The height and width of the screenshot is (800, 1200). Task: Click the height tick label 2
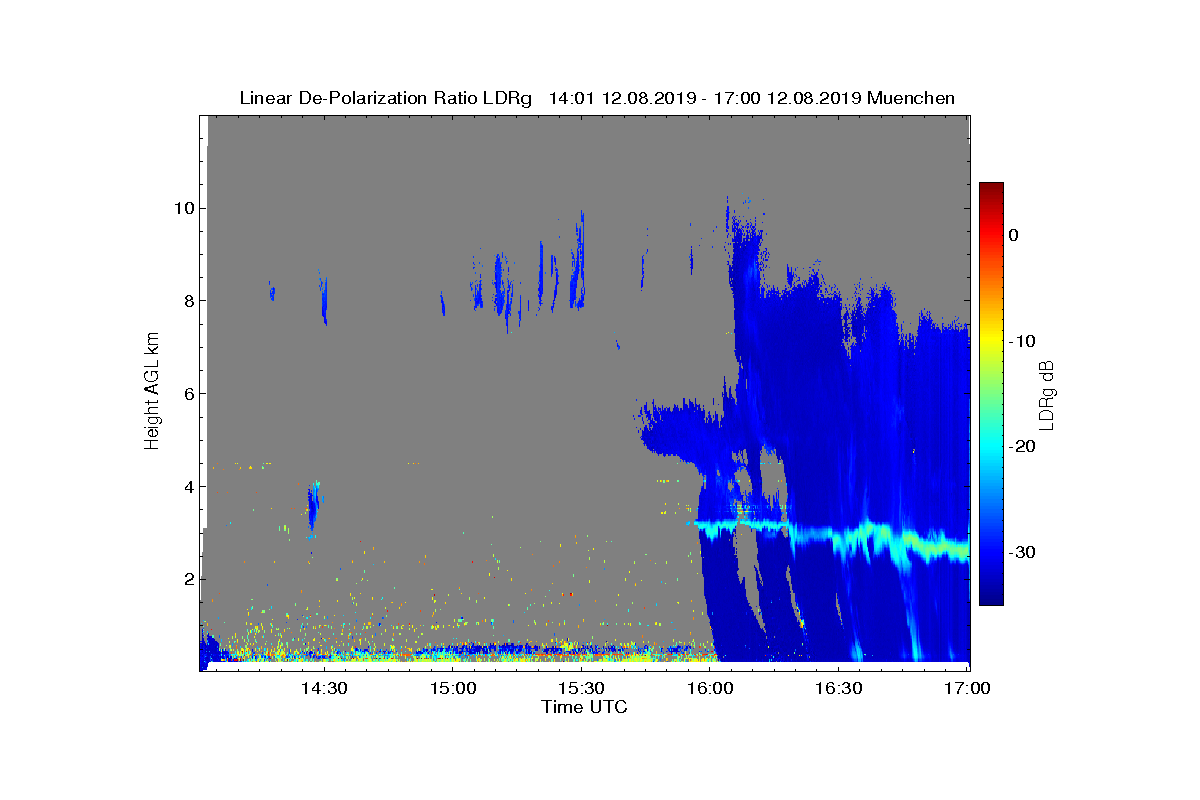pos(188,580)
